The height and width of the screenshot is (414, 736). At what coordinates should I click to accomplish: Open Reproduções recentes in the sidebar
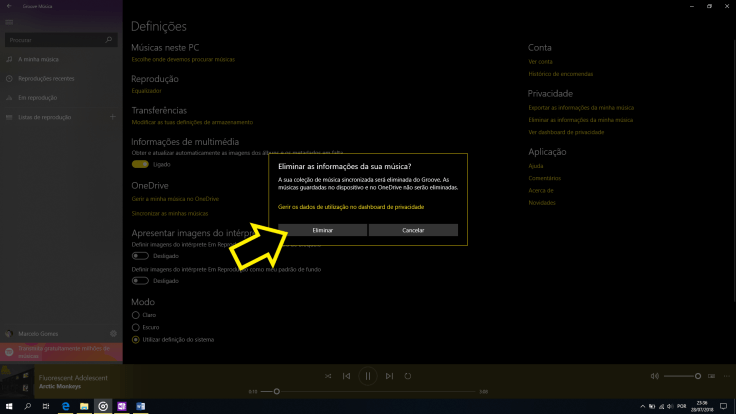tap(45, 79)
